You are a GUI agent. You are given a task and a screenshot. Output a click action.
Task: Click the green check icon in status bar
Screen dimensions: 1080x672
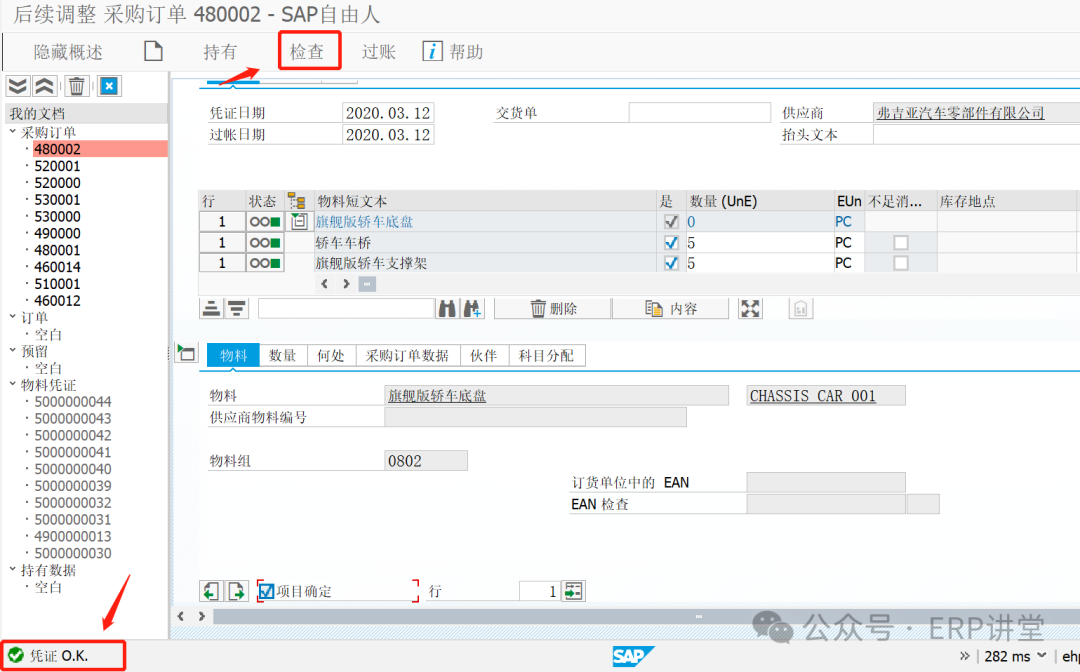click(x=16, y=655)
